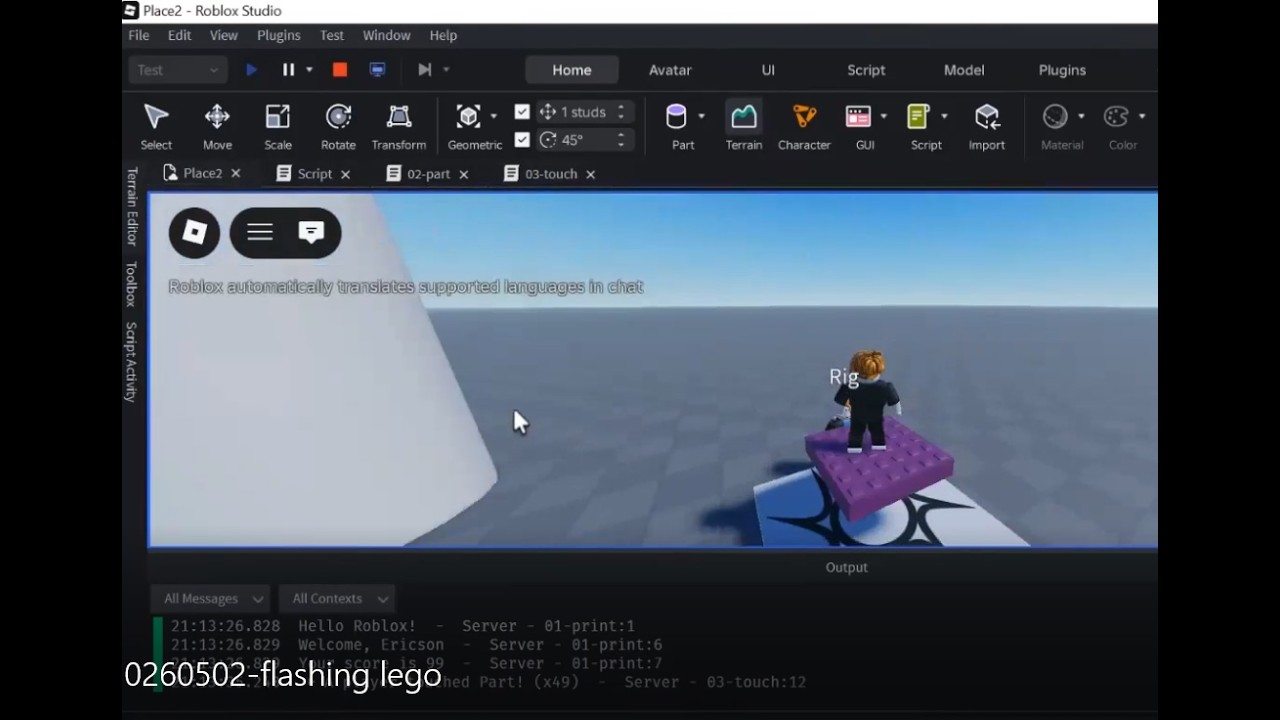The width and height of the screenshot is (1280, 720).
Task: Stop the test with red square
Action: pyautogui.click(x=340, y=70)
